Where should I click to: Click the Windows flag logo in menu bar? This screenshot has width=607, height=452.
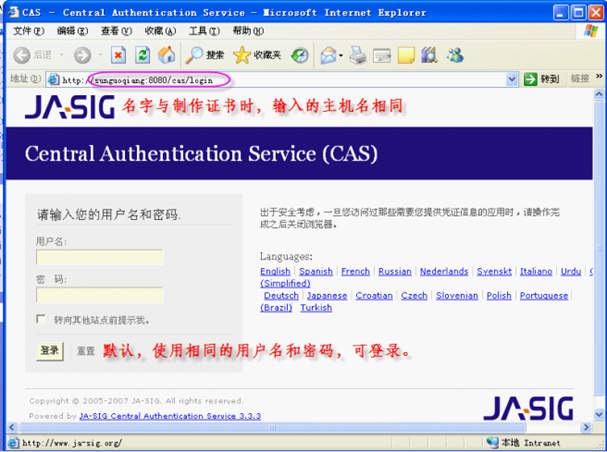[591, 31]
